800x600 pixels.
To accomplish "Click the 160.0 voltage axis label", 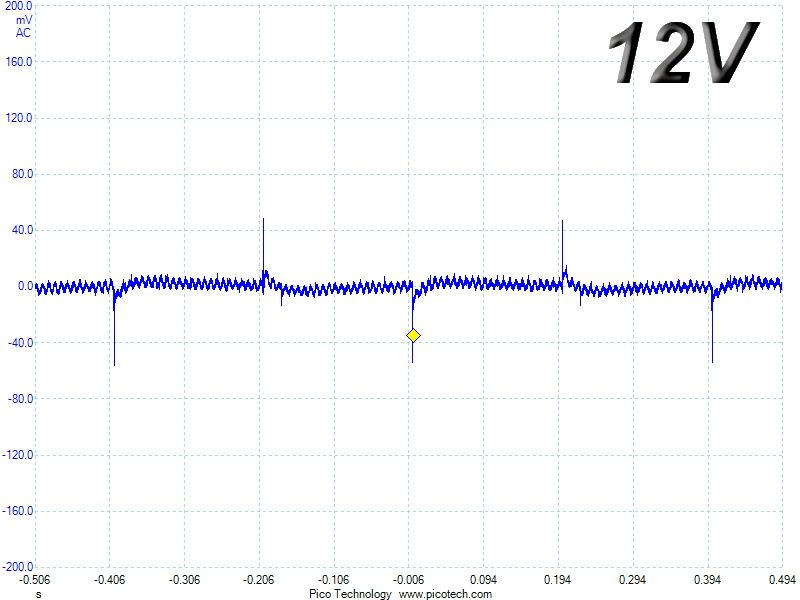I will point(18,62).
